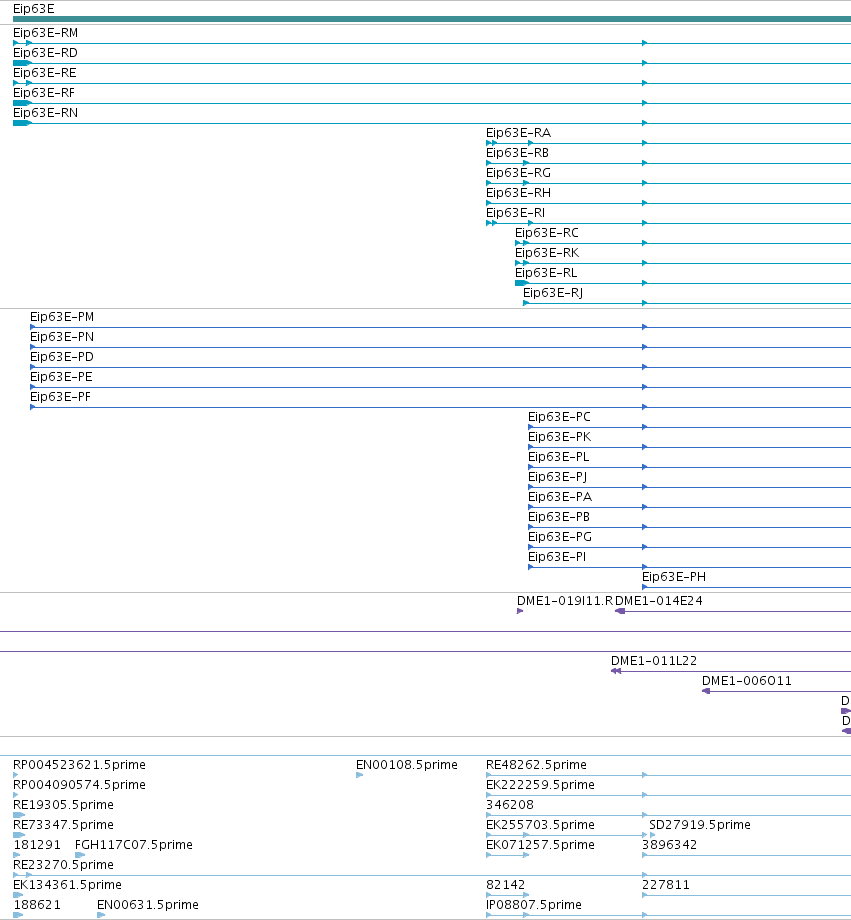The image size is (851, 920).
Task: Click the Eip63E-PI protein label
Action: [x=556, y=556]
